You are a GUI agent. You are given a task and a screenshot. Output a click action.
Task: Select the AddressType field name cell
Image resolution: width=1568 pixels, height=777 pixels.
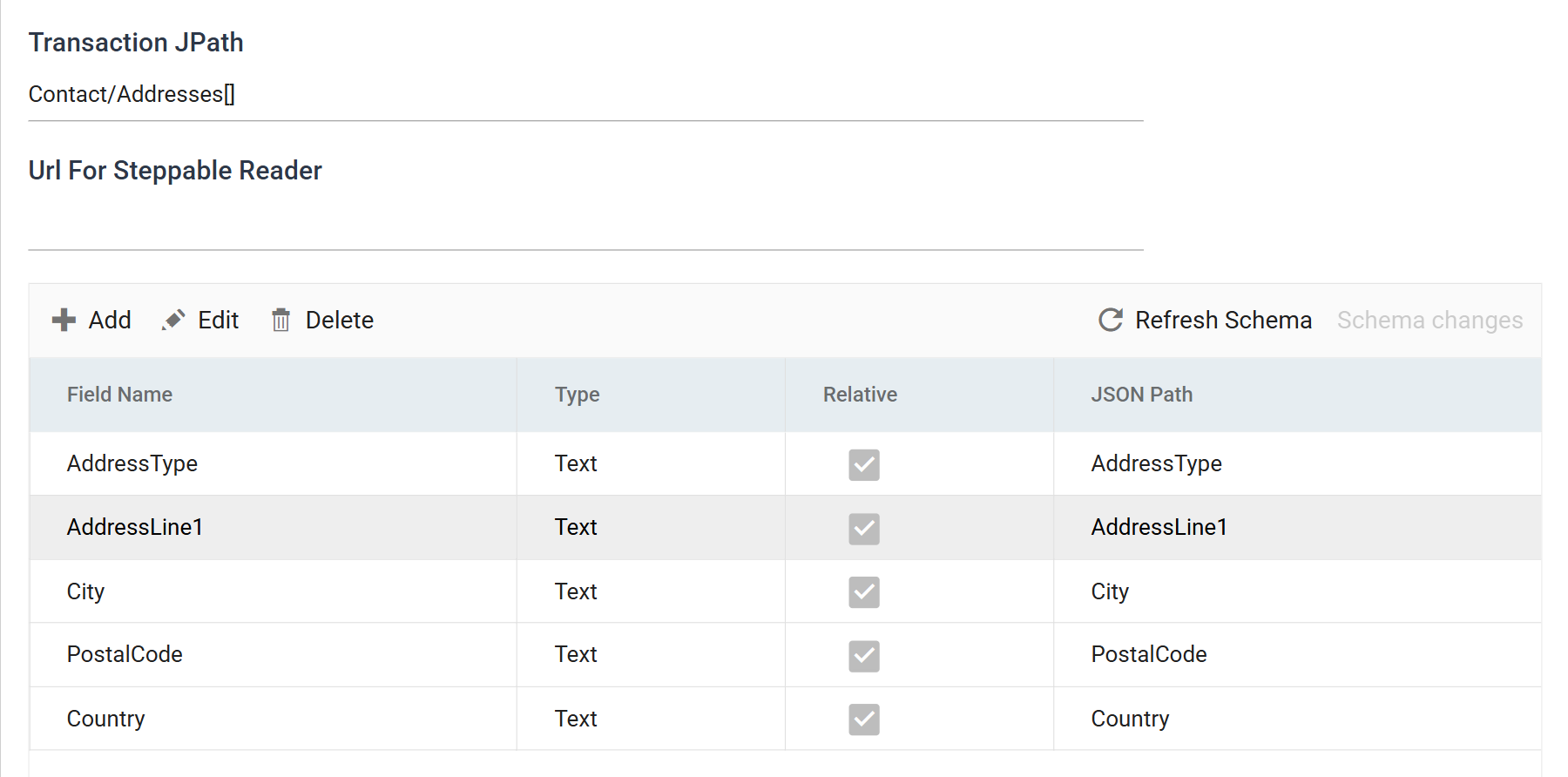(273, 463)
